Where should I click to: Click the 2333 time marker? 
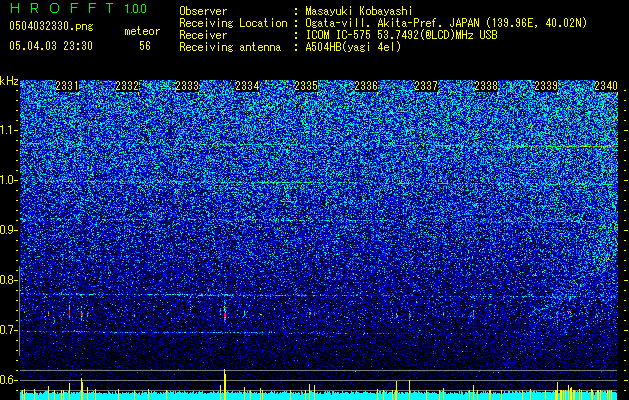pyautogui.click(x=187, y=86)
